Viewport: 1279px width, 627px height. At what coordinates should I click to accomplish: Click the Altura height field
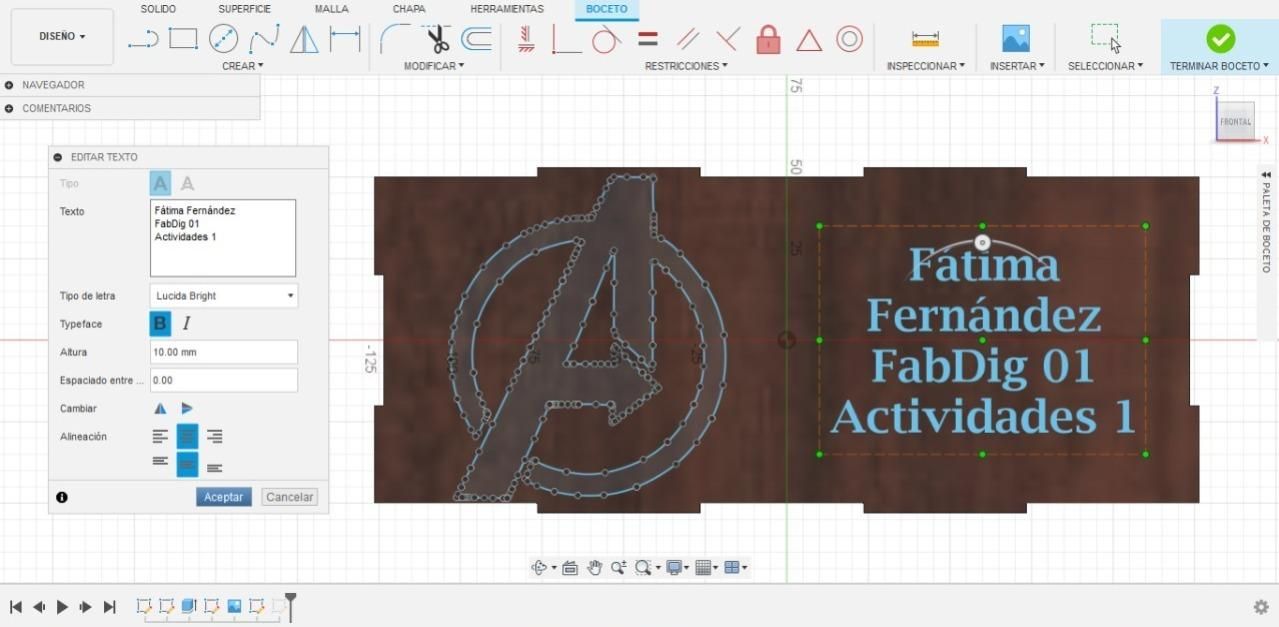pos(224,352)
